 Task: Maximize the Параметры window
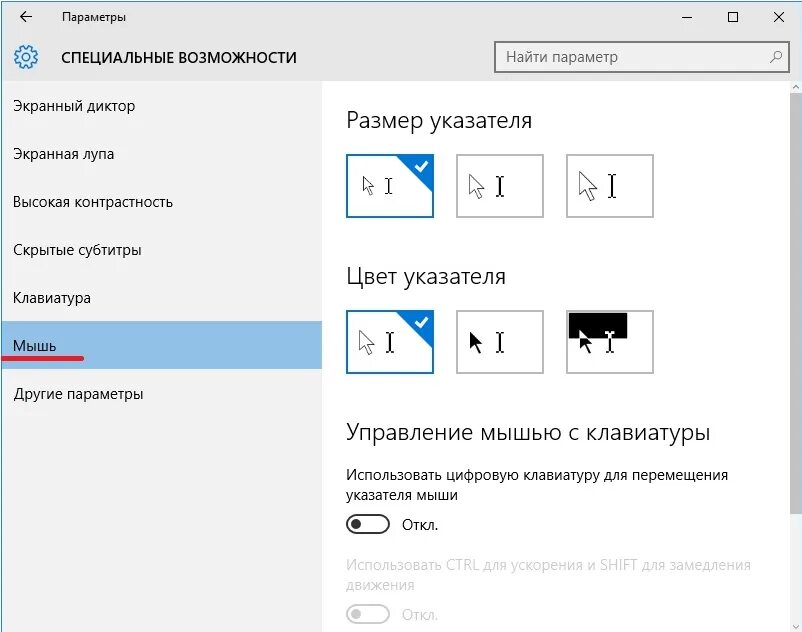coord(733,17)
